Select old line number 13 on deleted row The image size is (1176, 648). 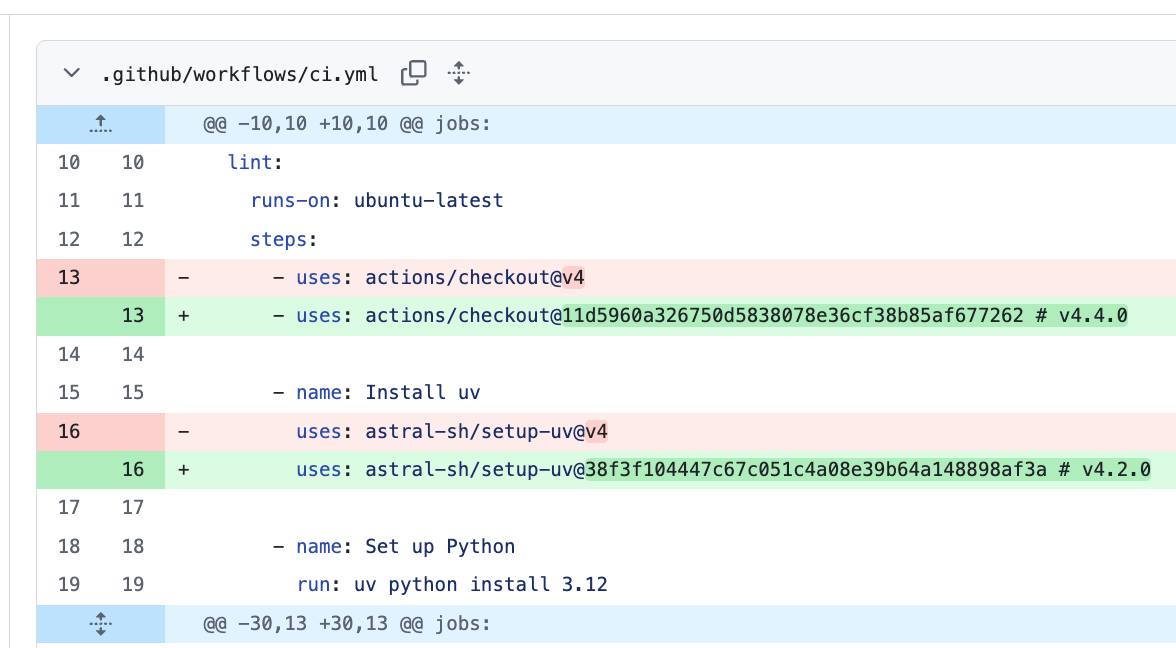point(69,278)
